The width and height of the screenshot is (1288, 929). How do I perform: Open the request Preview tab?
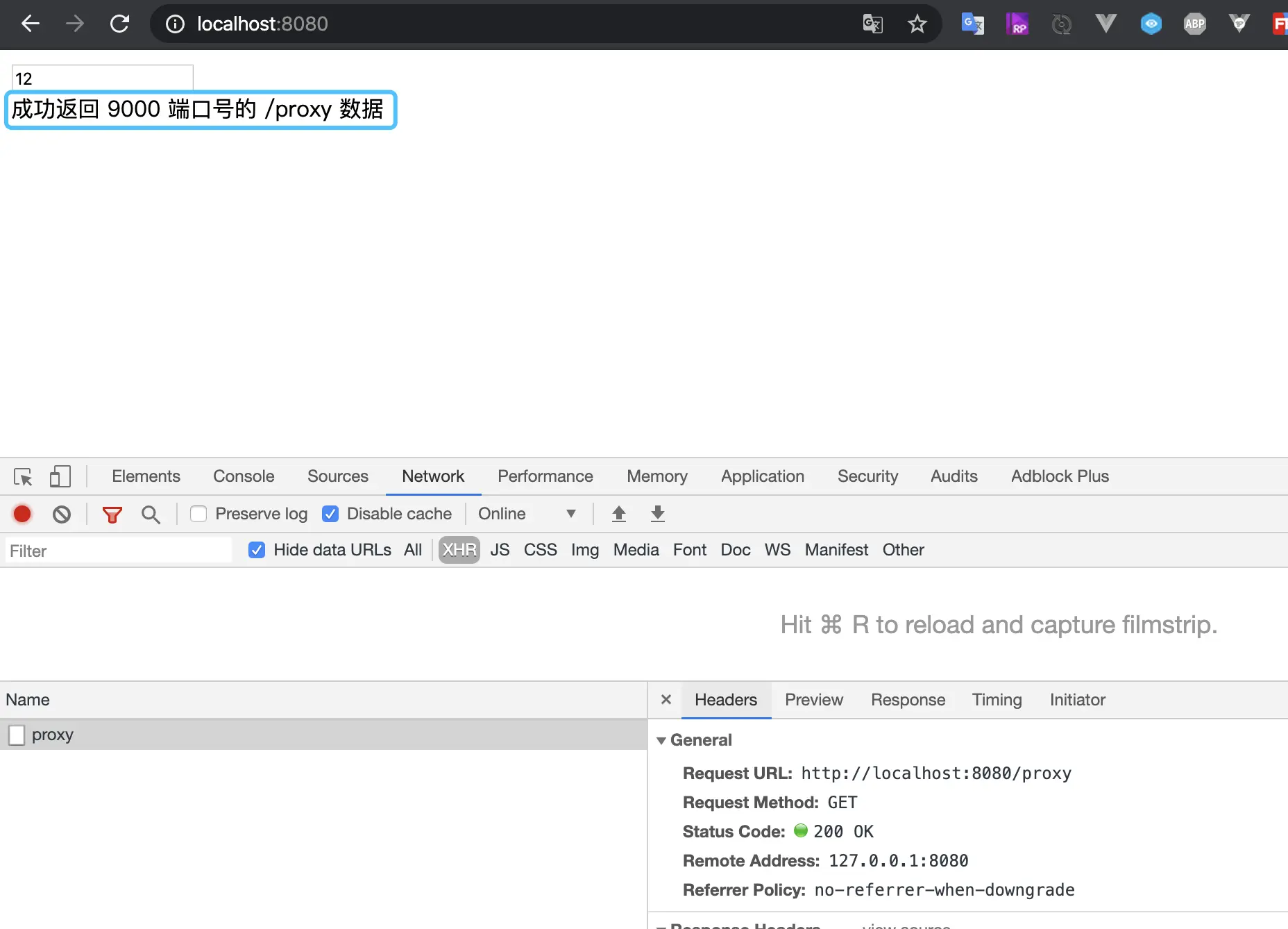pyautogui.click(x=814, y=700)
